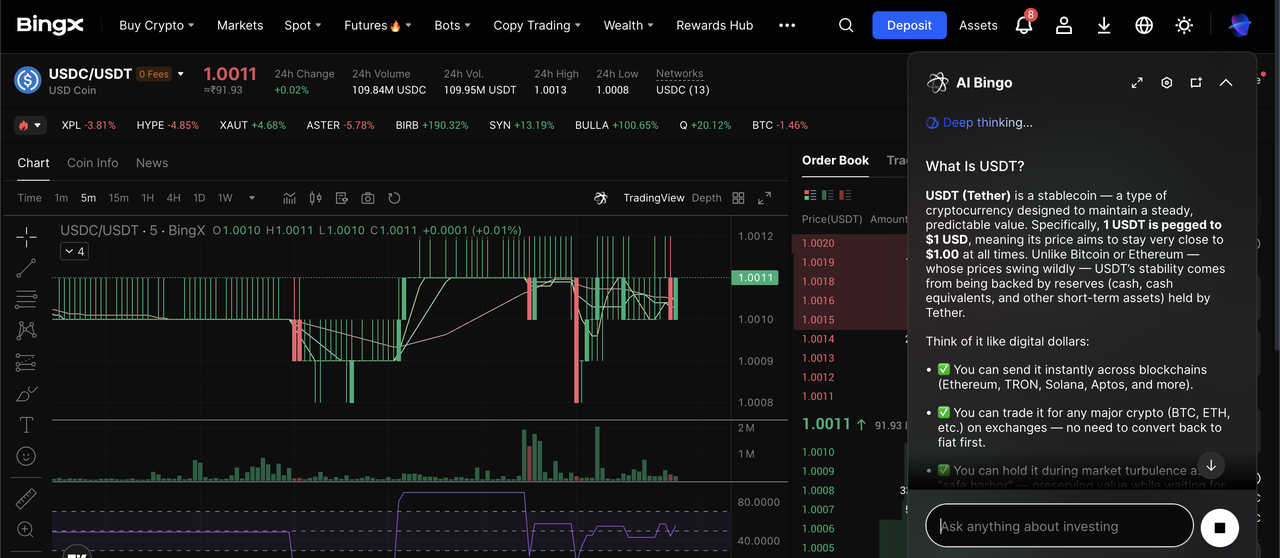Expand chart to fullscreen
The width and height of the screenshot is (1280, 558).
[764, 198]
